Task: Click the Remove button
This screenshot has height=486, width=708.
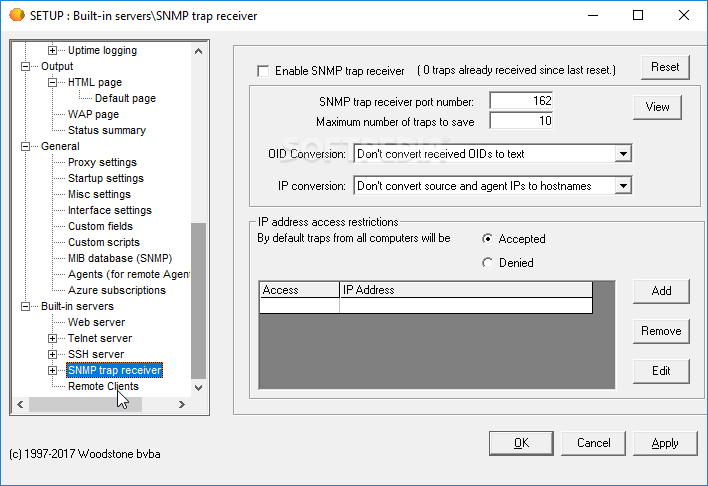Action: point(661,331)
